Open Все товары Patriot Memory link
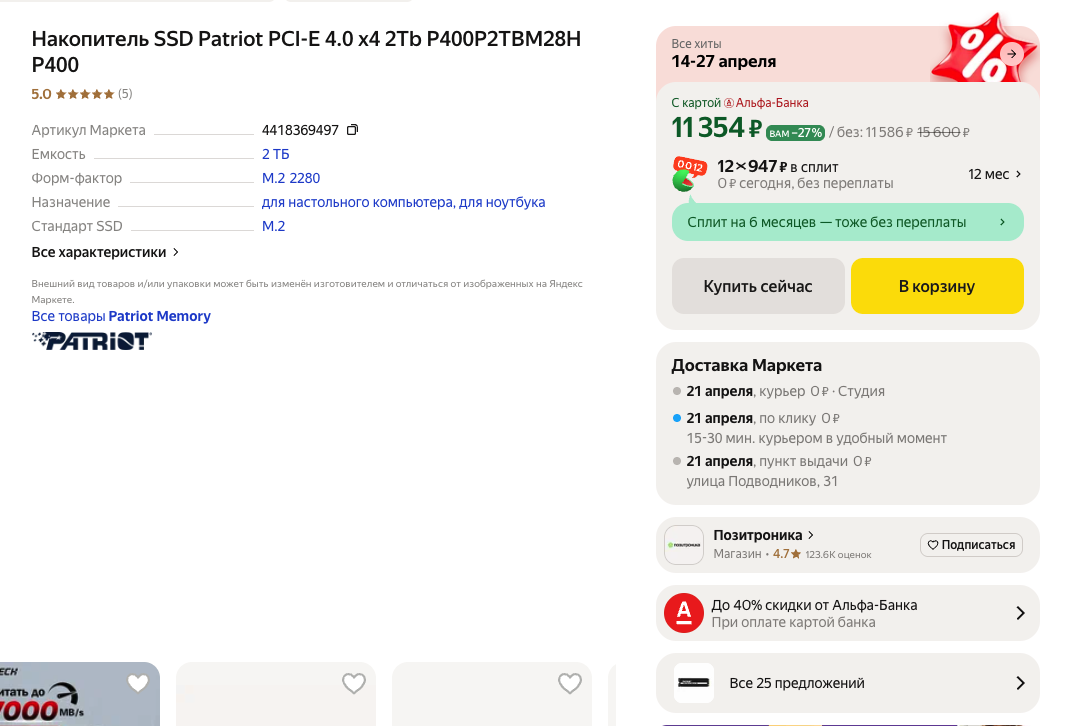1088x726 pixels. pos(121,316)
